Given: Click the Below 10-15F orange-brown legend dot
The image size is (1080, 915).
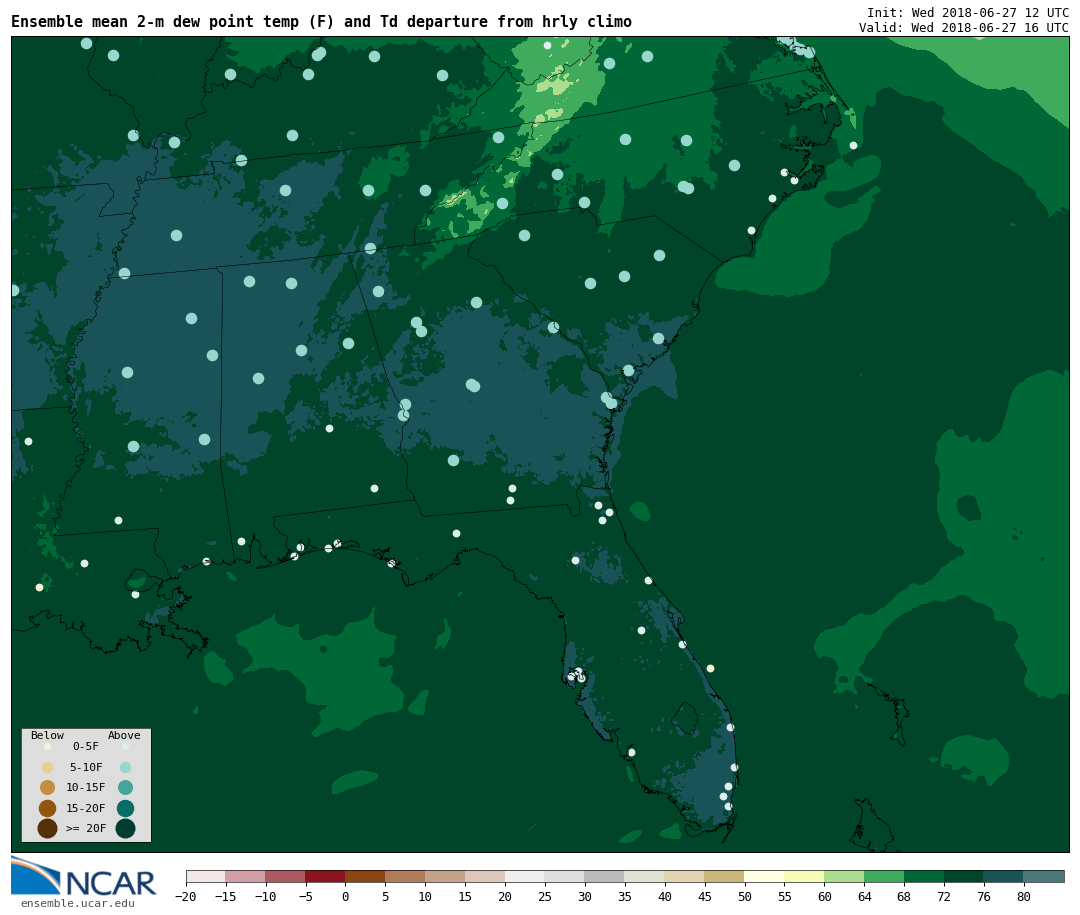Looking at the screenshot, I should [48, 787].
